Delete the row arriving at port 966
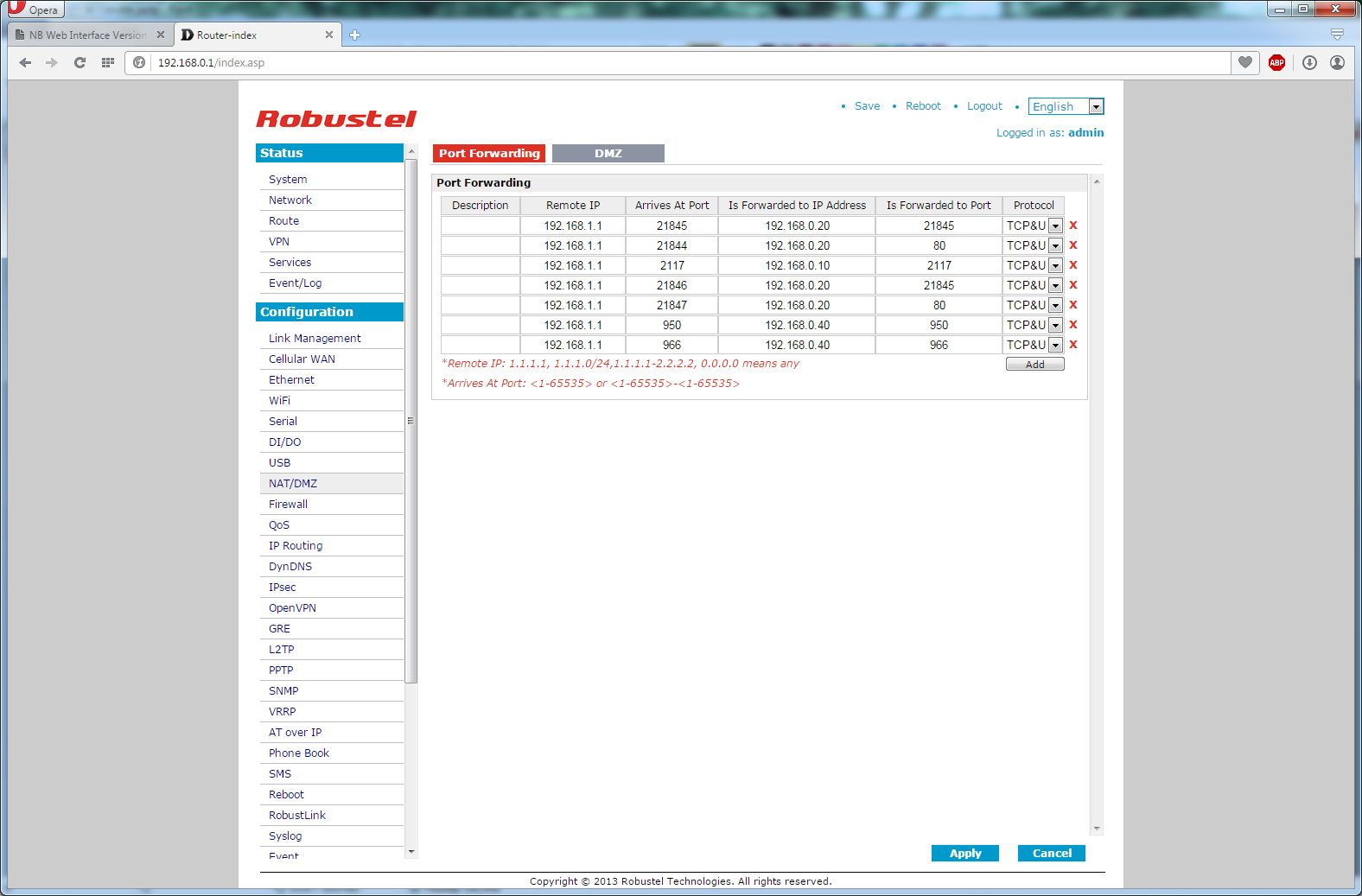 coord(1073,345)
